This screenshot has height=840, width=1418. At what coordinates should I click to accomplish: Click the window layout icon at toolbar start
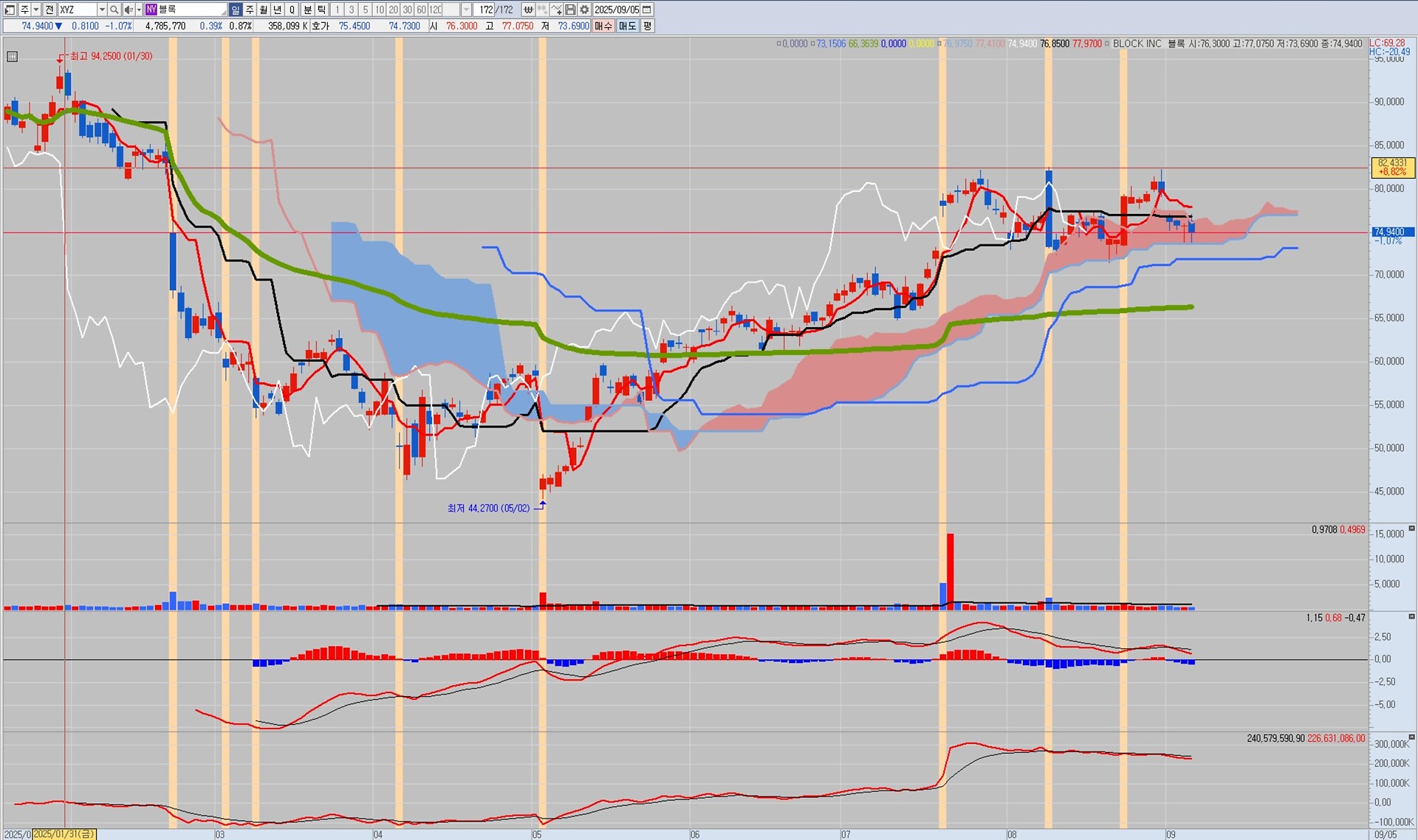pos(10,10)
